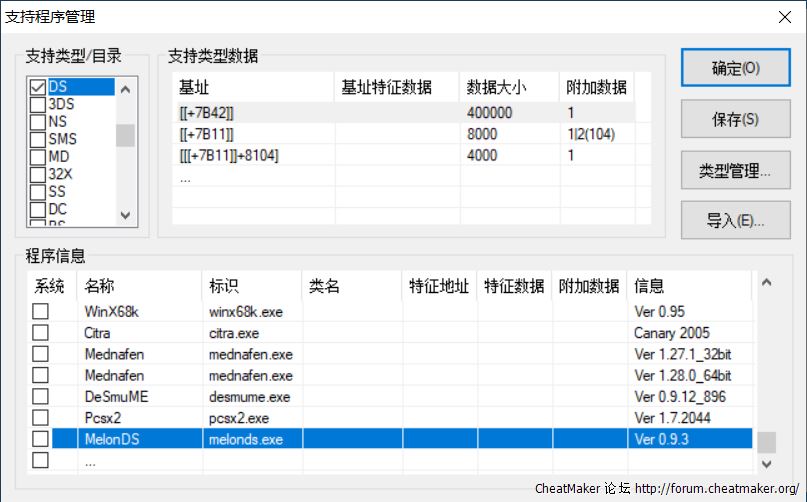Enable the 3DS type checkbox
The height and width of the screenshot is (502, 807).
click(x=38, y=105)
